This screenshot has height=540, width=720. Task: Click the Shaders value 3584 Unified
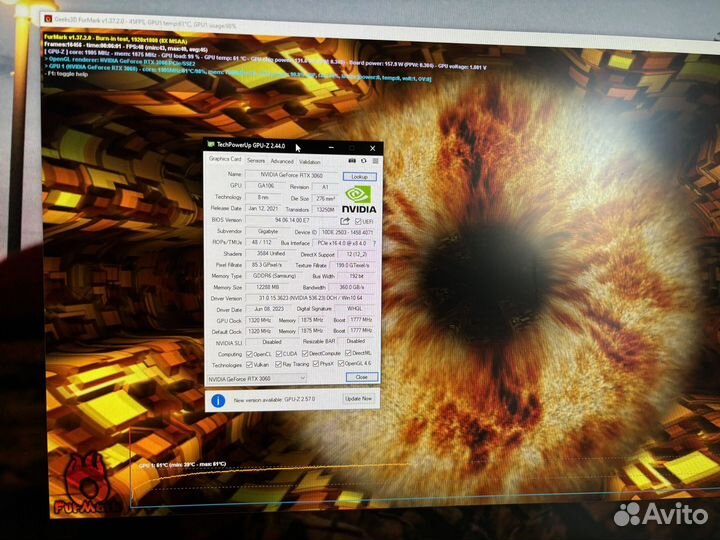click(x=271, y=253)
